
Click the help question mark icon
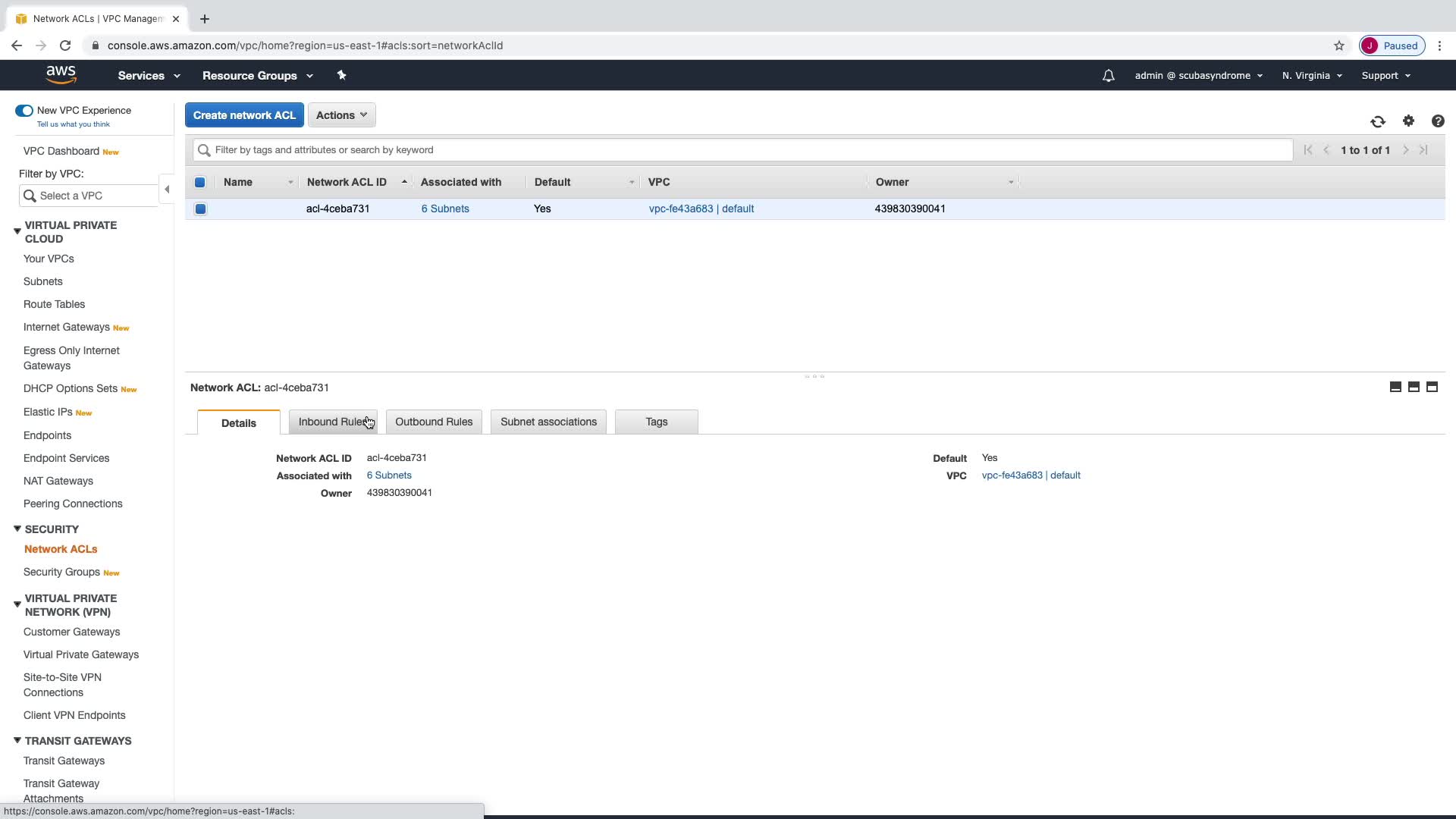click(x=1437, y=121)
